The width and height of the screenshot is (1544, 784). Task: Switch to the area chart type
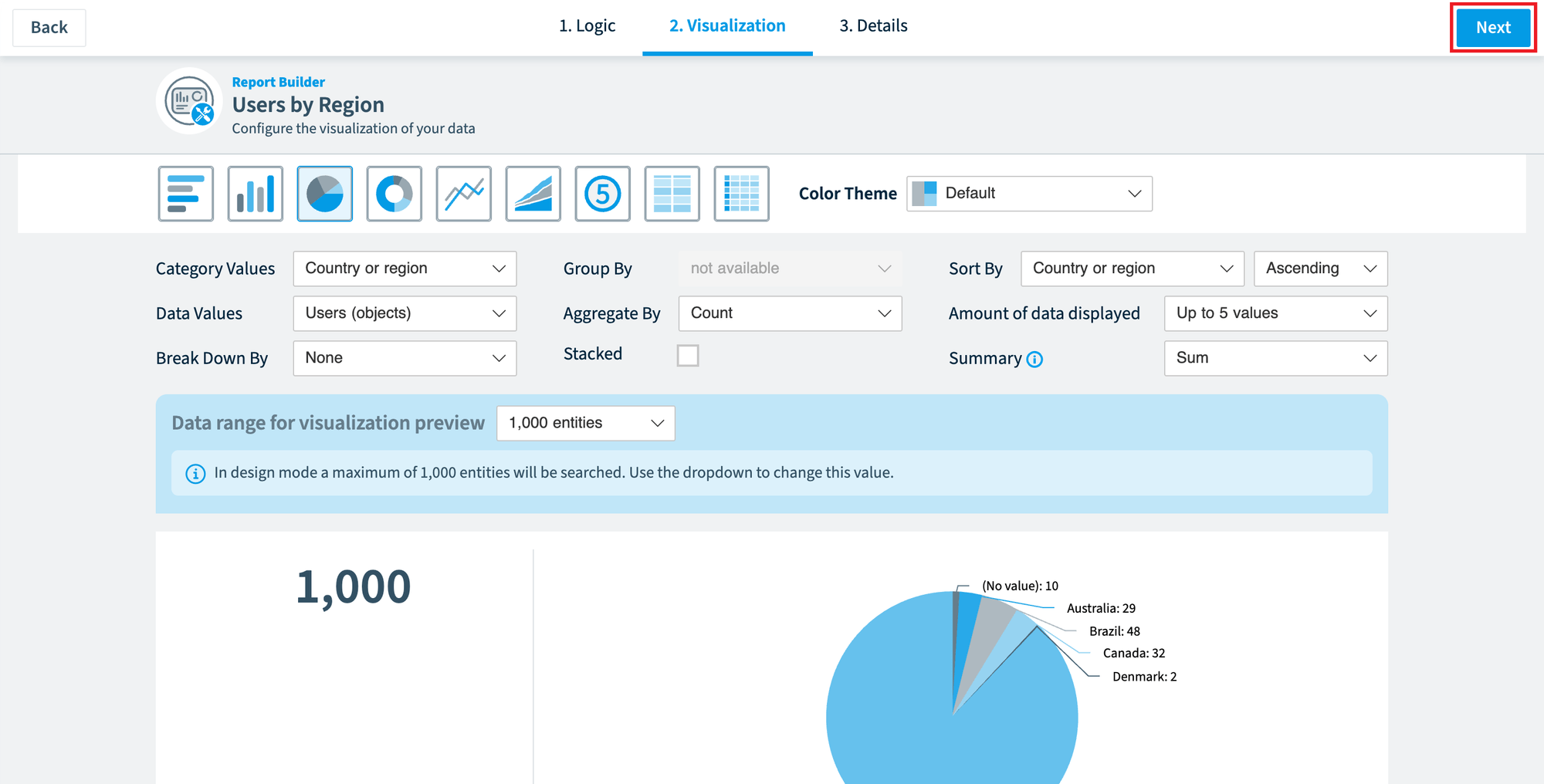click(533, 194)
